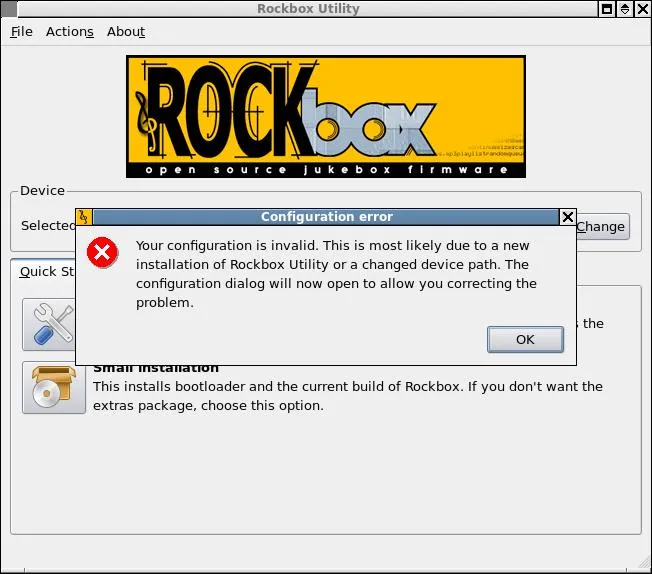
Task: Click the Change device button
Action: [603, 227]
